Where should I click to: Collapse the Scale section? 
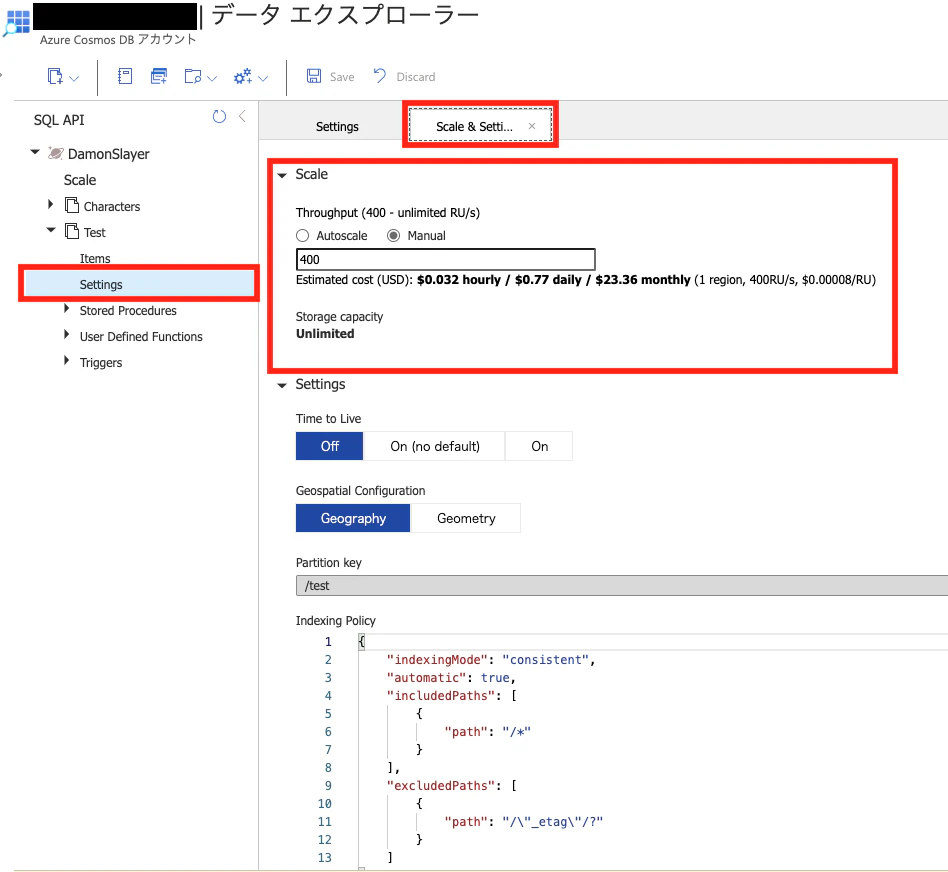(282, 175)
